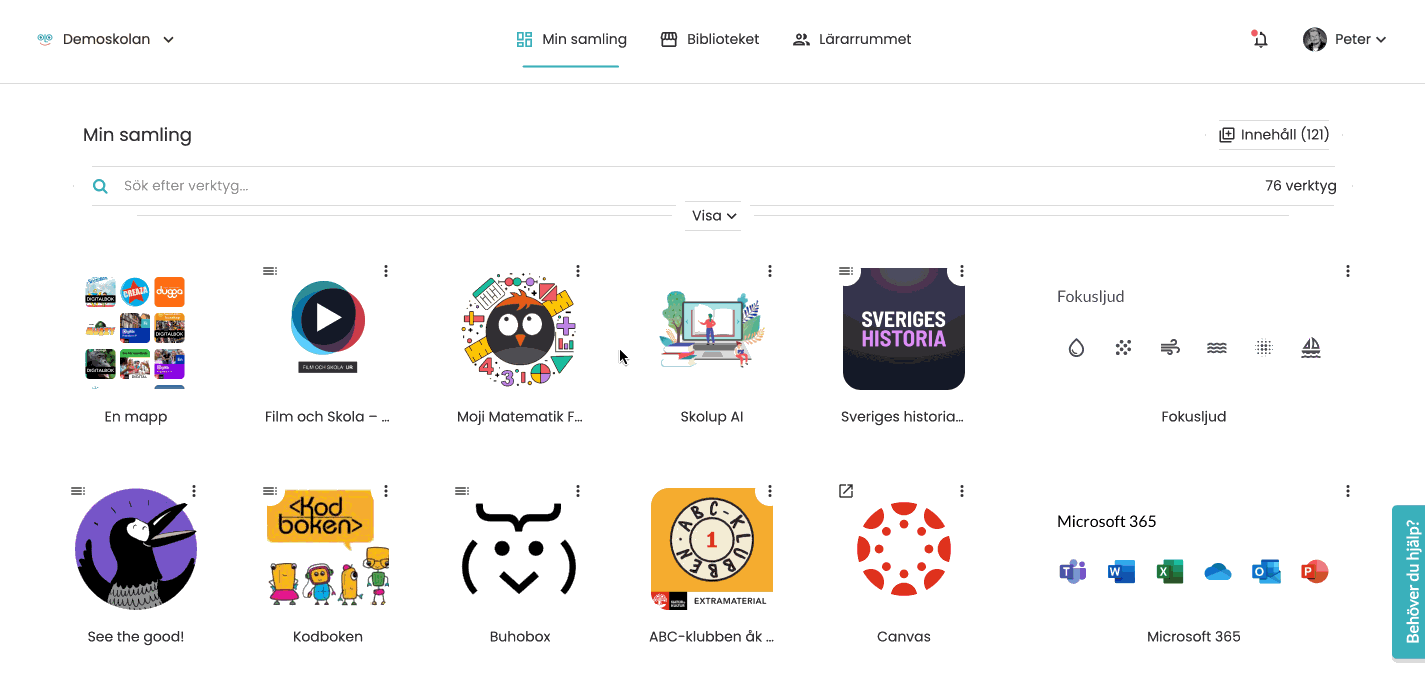Expand the Demoskolan school dropdown
The width and height of the screenshot is (1425, 690).
(106, 40)
